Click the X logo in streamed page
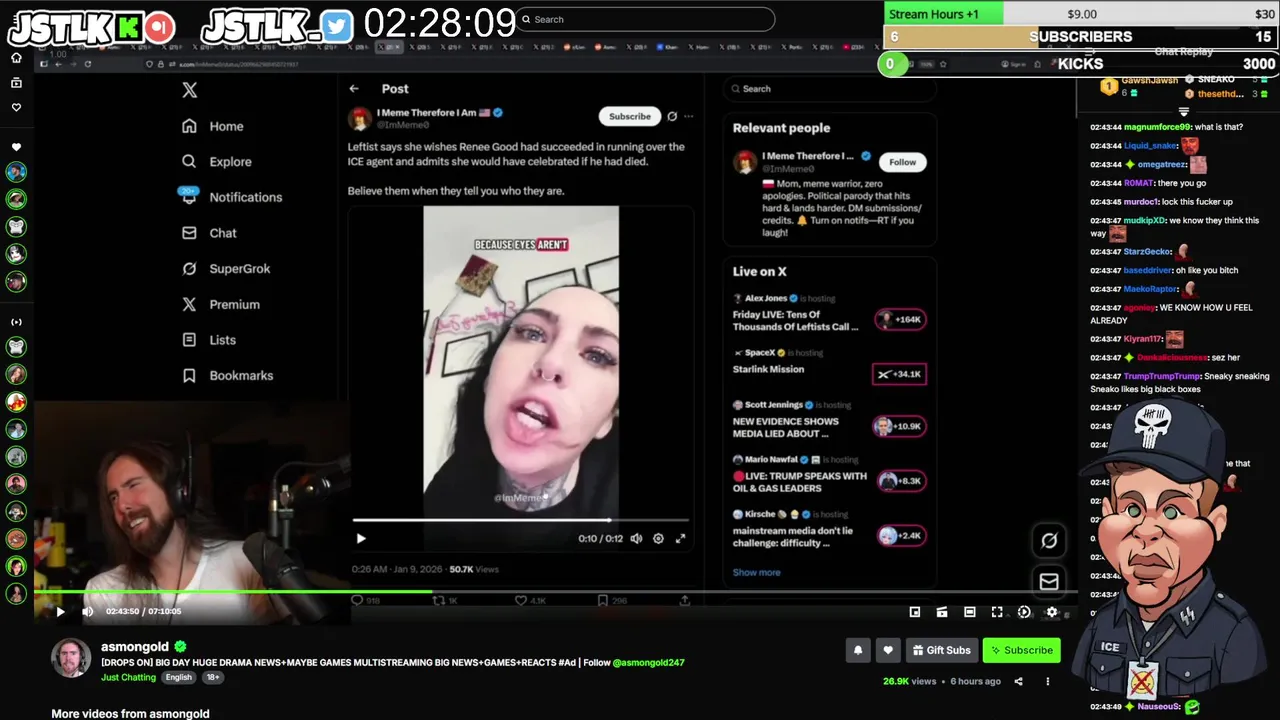Viewport: 1280px width, 720px height. coord(189,90)
